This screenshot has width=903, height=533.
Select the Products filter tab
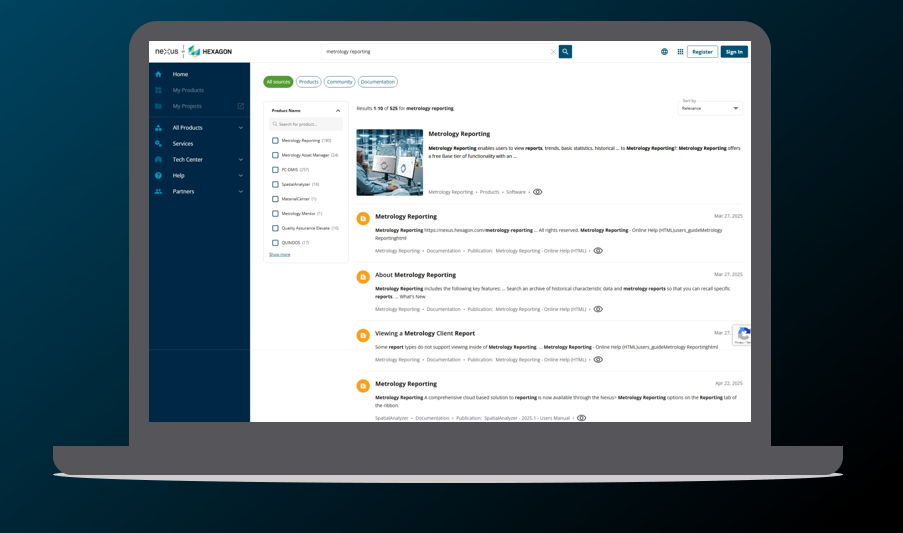pyautogui.click(x=309, y=82)
